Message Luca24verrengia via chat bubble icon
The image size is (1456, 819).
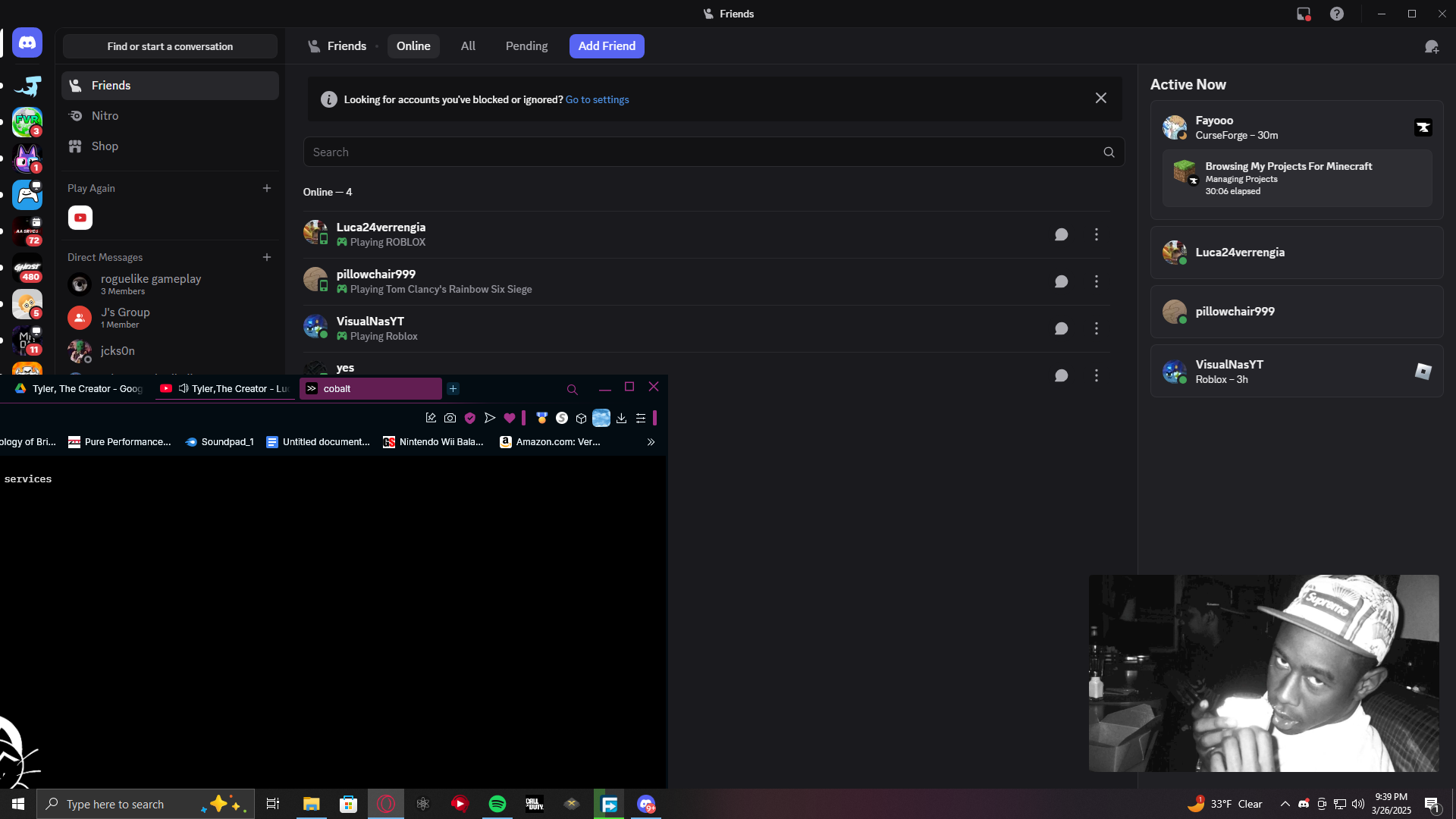coord(1061,235)
